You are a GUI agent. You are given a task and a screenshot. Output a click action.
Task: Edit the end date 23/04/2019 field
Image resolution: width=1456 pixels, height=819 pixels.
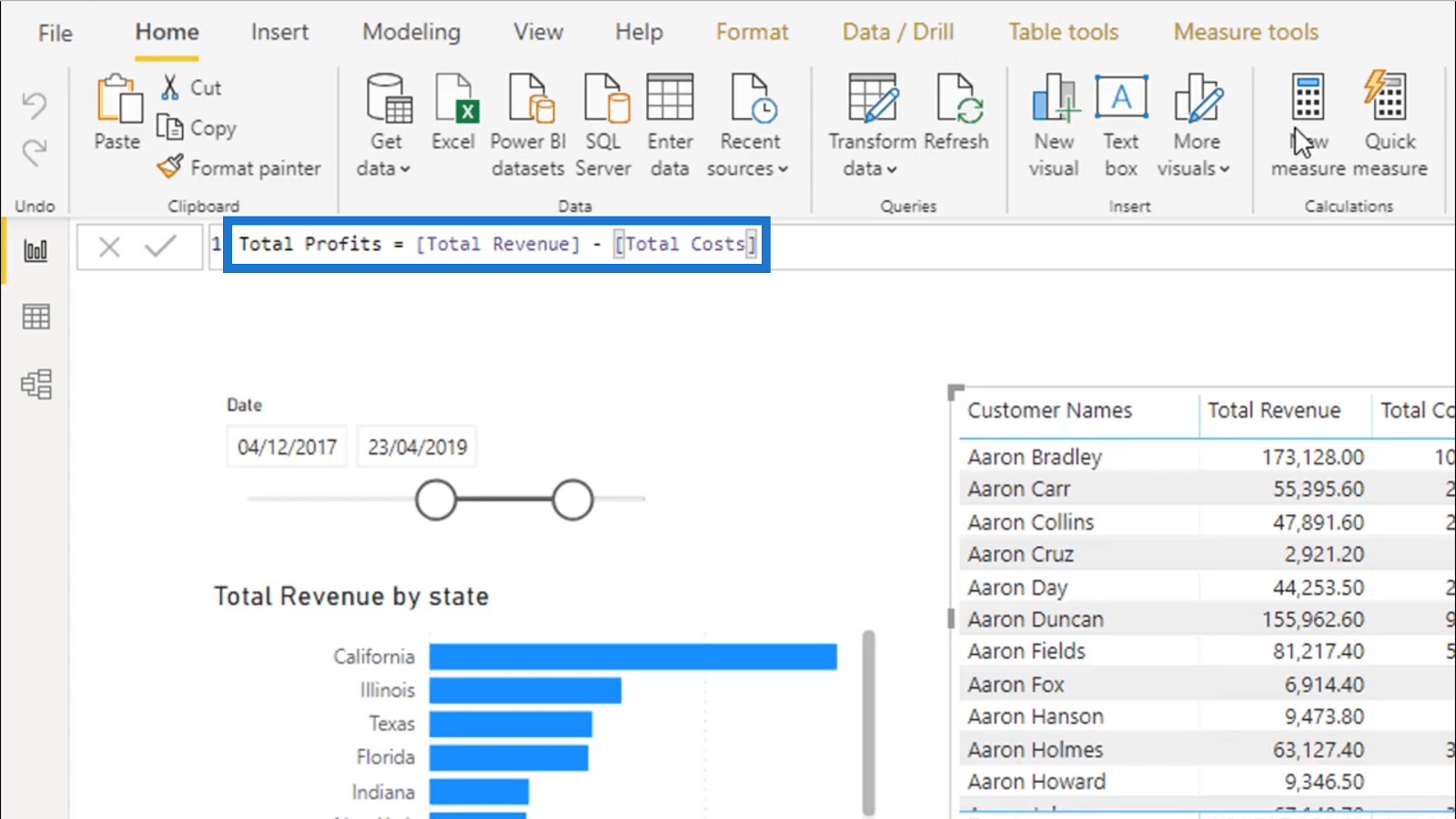[417, 447]
